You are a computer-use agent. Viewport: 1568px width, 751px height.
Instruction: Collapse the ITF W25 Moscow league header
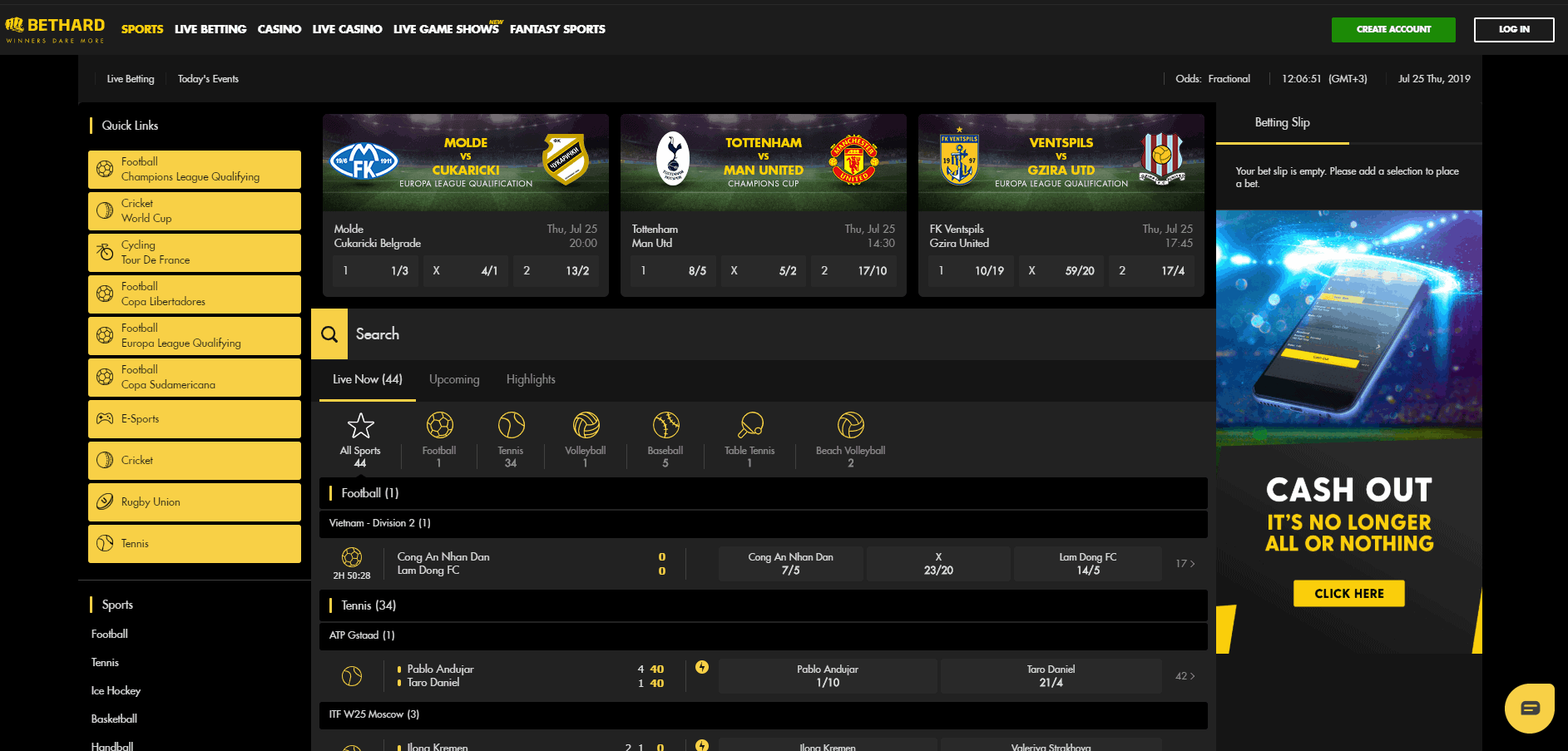point(763,714)
